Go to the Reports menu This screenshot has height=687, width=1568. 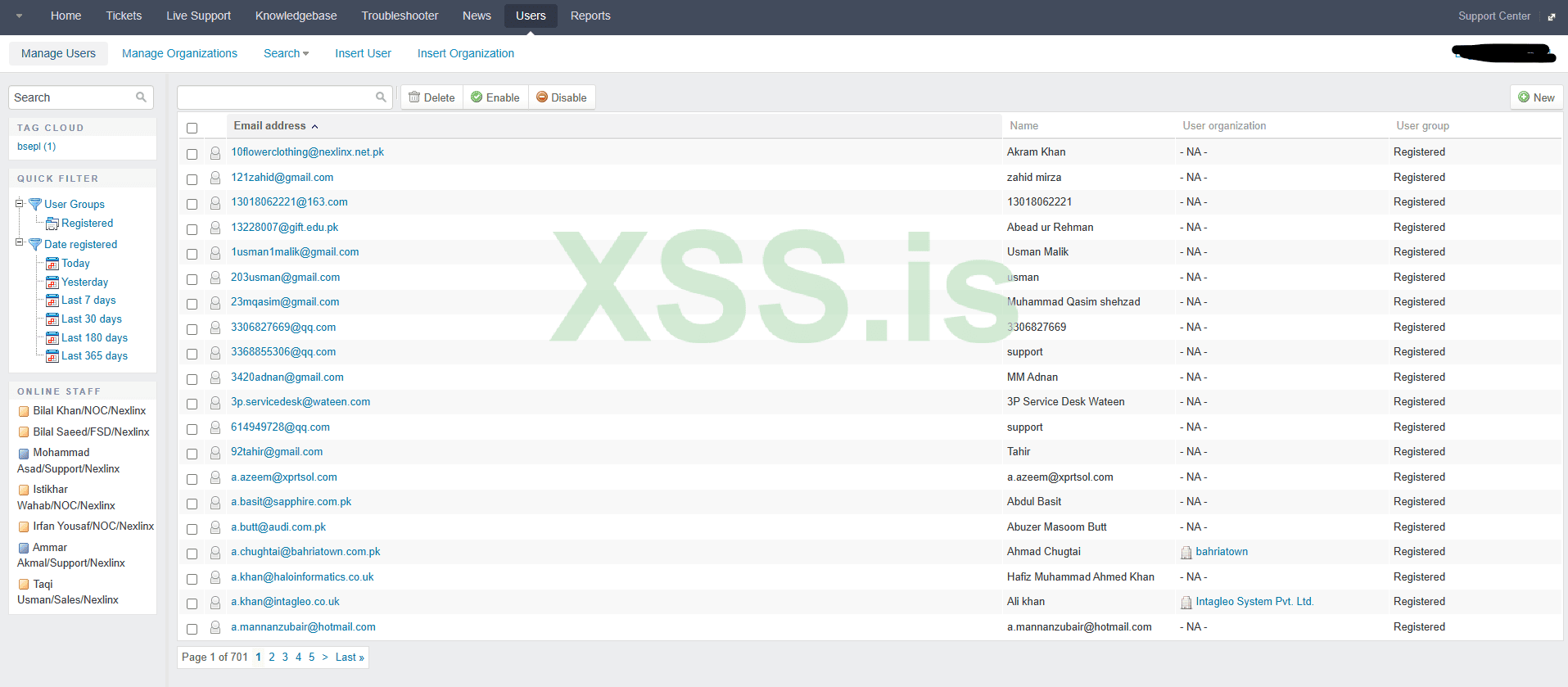click(x=590, y=16)
